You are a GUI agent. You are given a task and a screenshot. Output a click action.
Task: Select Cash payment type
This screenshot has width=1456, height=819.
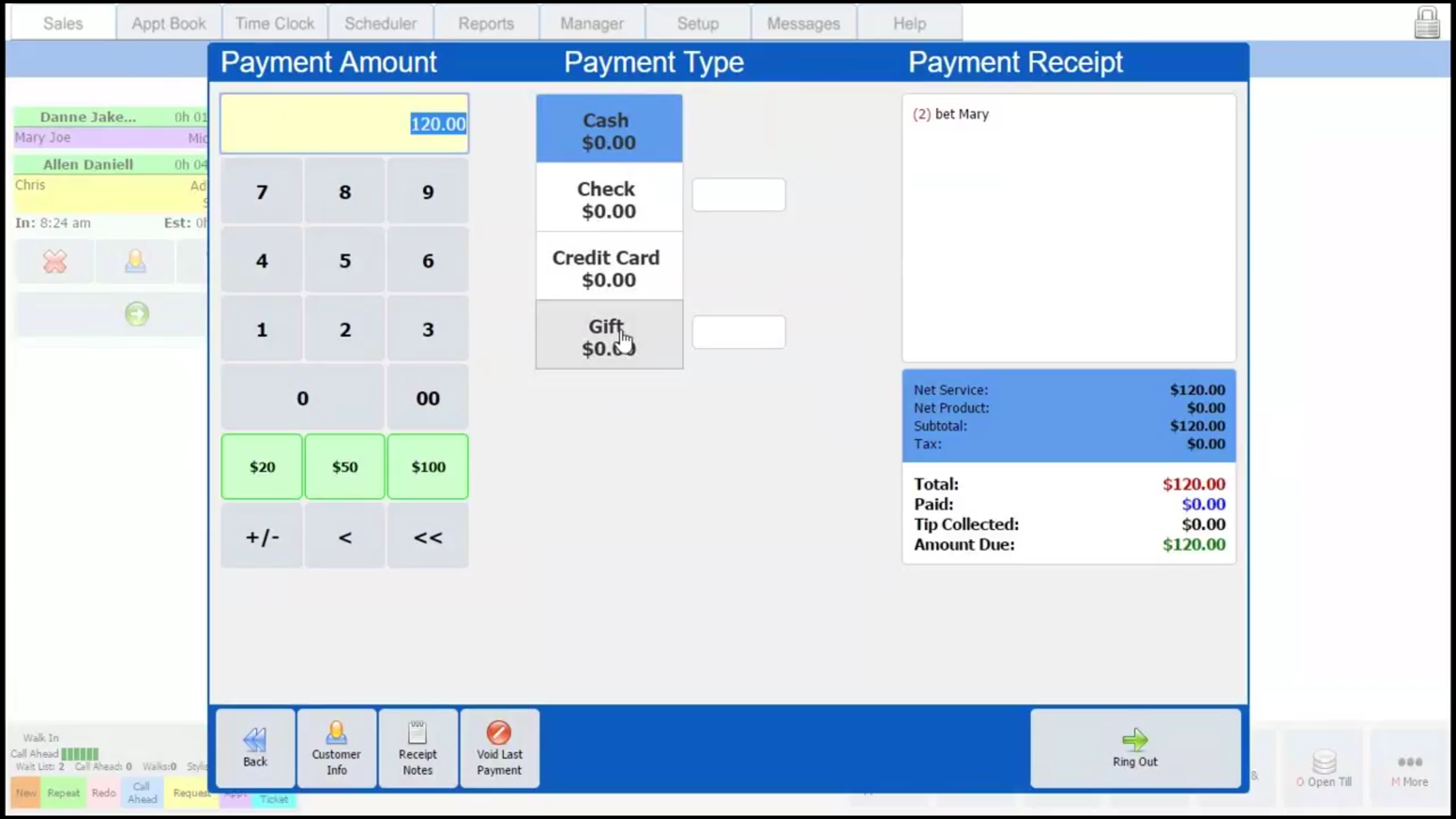pos(609,130)
